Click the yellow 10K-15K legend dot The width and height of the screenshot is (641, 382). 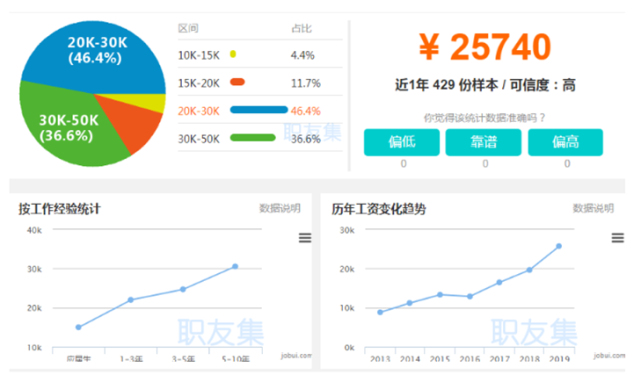[233, 54]
